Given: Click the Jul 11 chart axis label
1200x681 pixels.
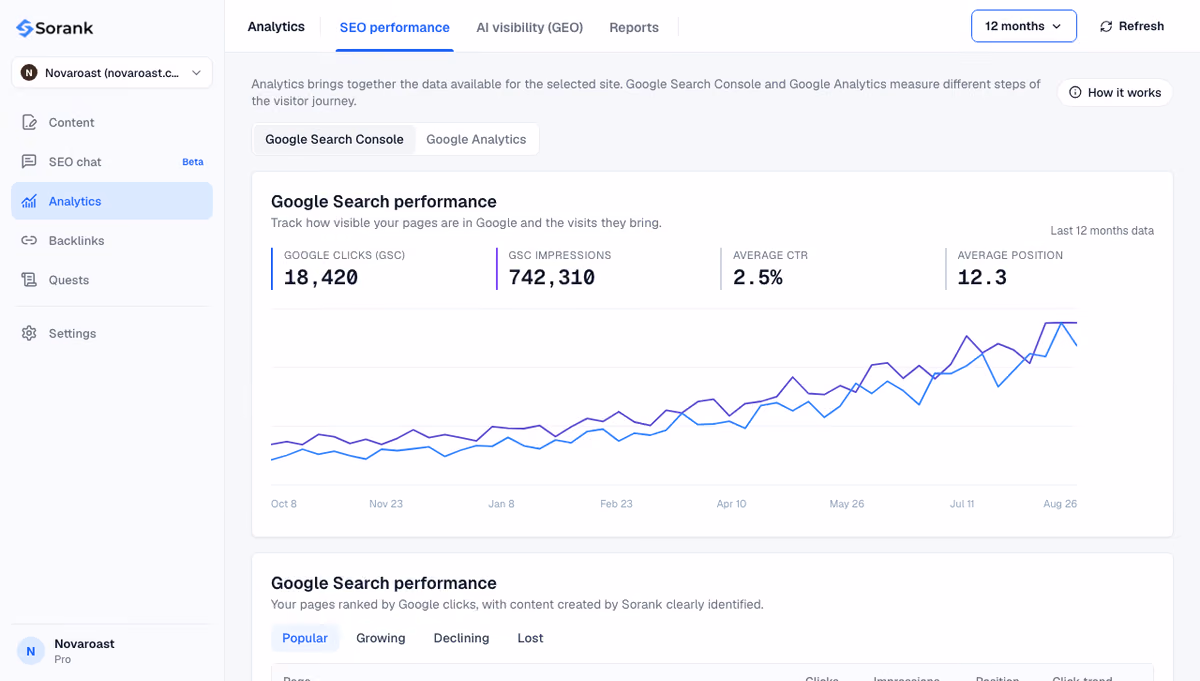Looking at the screenshot, I should pyautogui.click(x=962, y=504).
